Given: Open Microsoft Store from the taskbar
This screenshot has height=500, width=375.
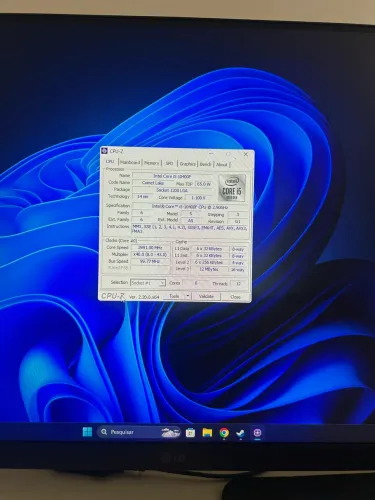Looking at the screenshot, I should pyautogui.click(x=190, y=433).
